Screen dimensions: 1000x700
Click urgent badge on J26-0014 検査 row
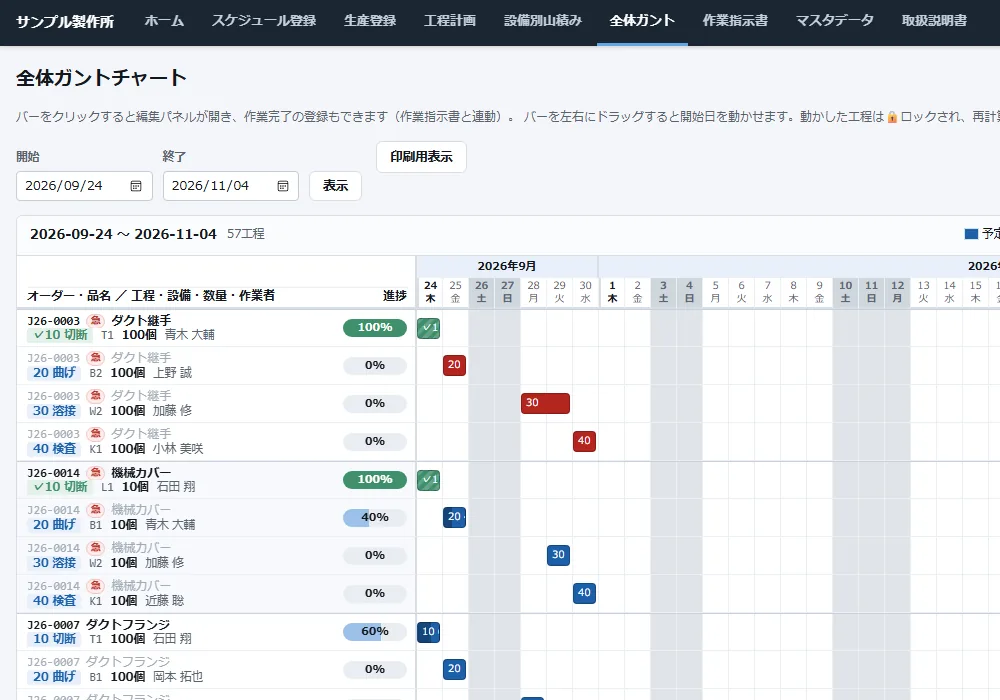click(95, 586)
